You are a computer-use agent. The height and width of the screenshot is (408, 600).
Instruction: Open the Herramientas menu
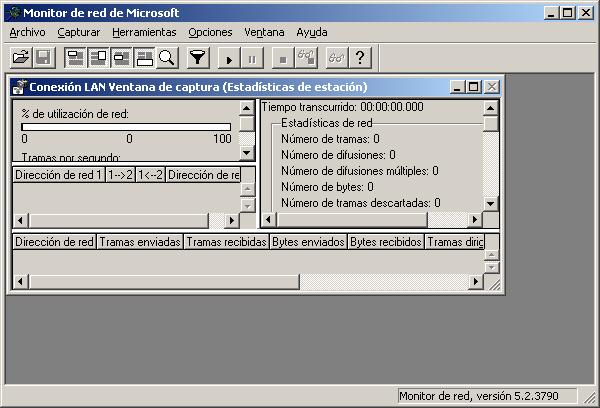point(144,32)
